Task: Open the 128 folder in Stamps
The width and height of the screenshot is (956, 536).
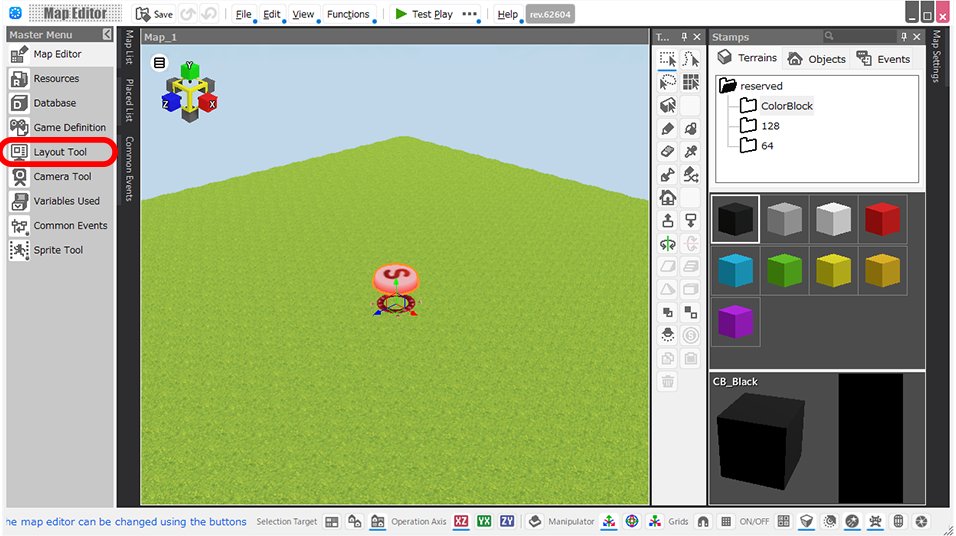Action: [769, 126]
